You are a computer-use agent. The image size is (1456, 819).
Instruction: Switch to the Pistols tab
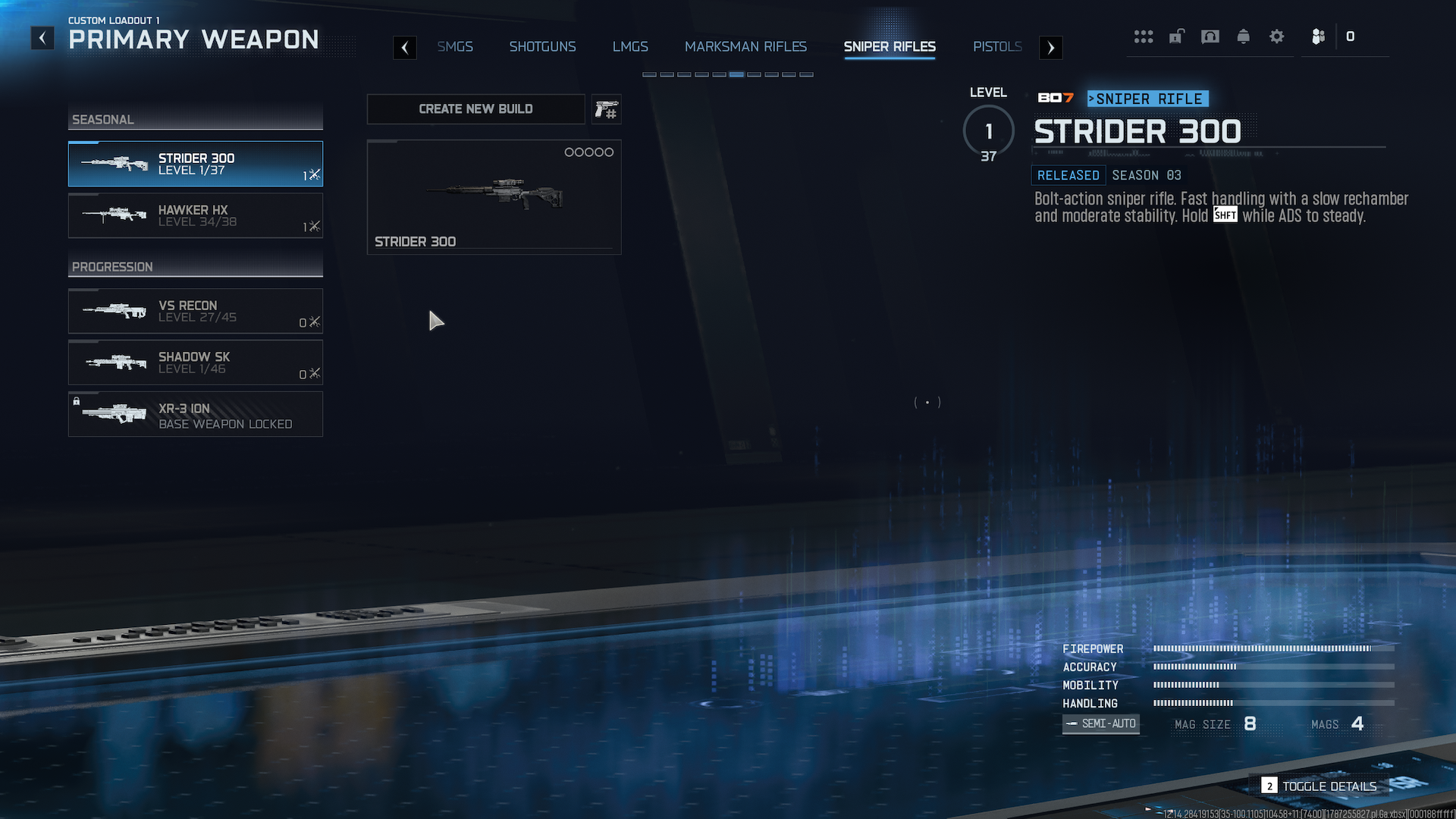[997, 47]
